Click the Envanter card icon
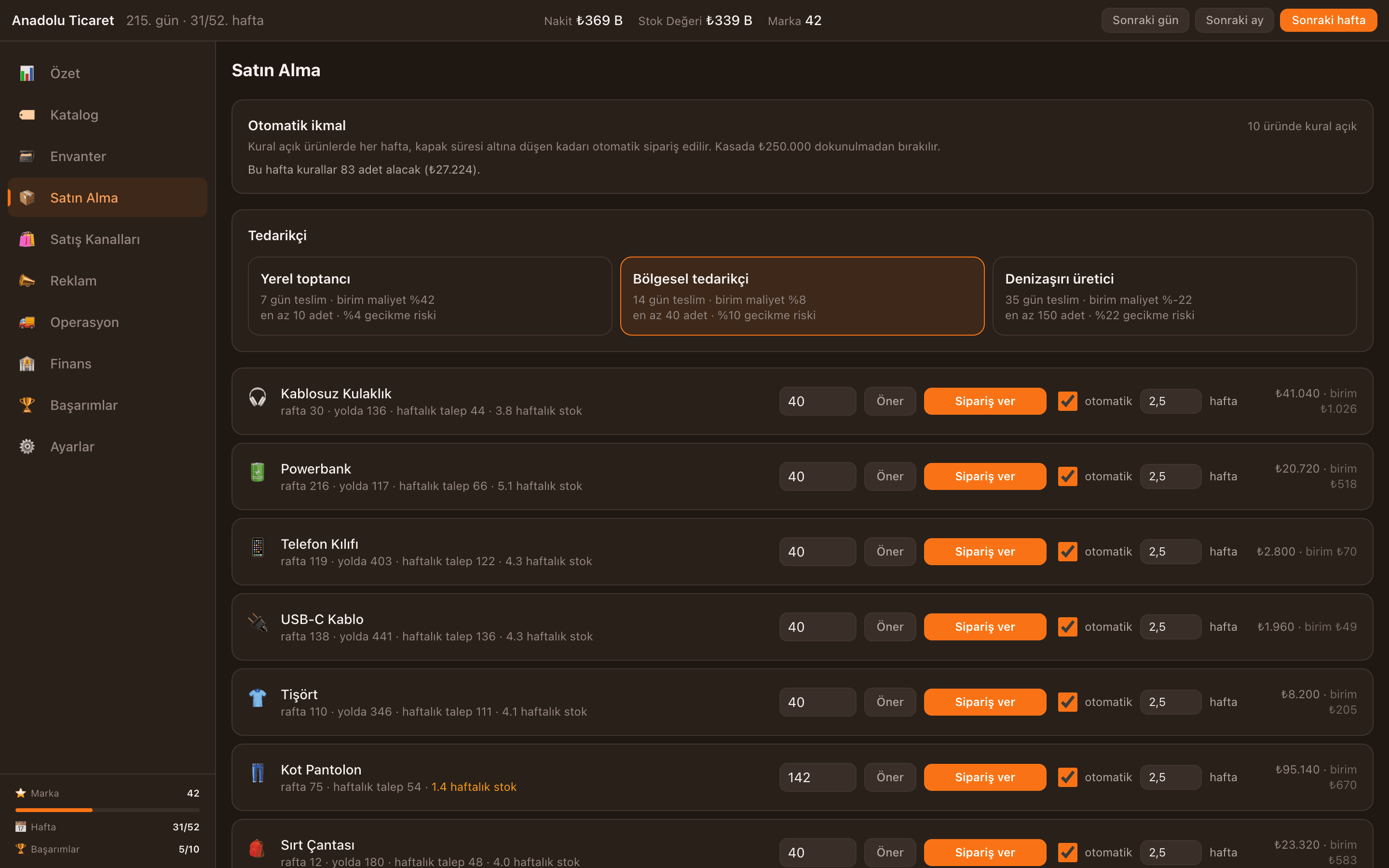Viewport: 1389px width, 868px height. [x=27, y=156]
